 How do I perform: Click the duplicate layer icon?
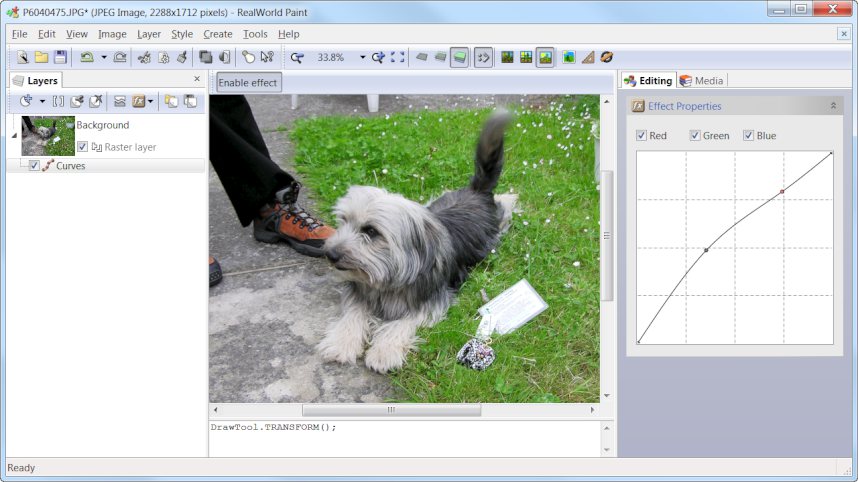pos(77,101)
